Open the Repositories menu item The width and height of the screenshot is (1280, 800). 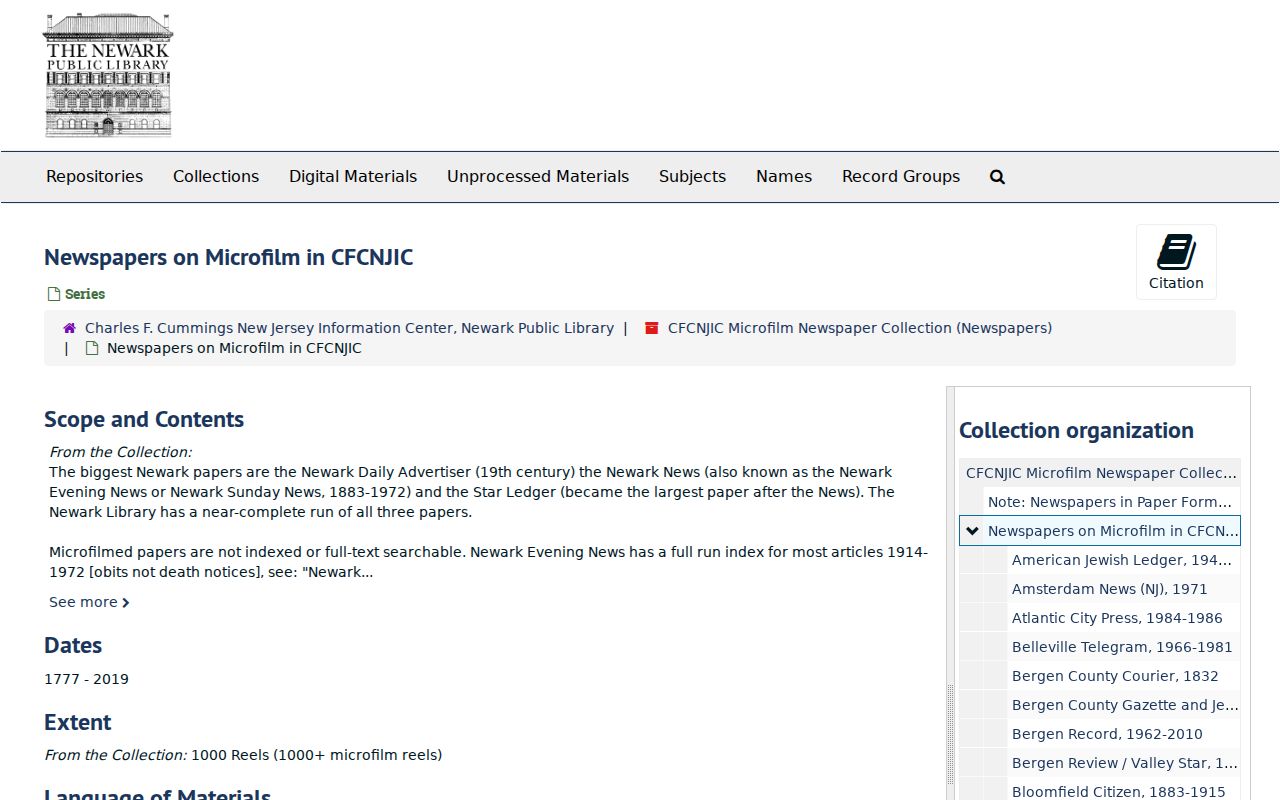(94, 176)
